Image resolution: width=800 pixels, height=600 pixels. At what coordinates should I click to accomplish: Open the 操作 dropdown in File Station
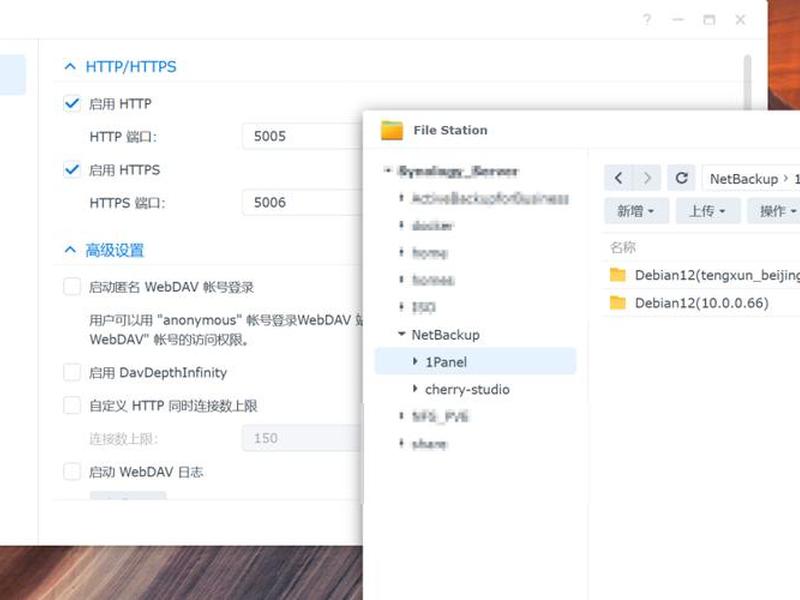774,211
